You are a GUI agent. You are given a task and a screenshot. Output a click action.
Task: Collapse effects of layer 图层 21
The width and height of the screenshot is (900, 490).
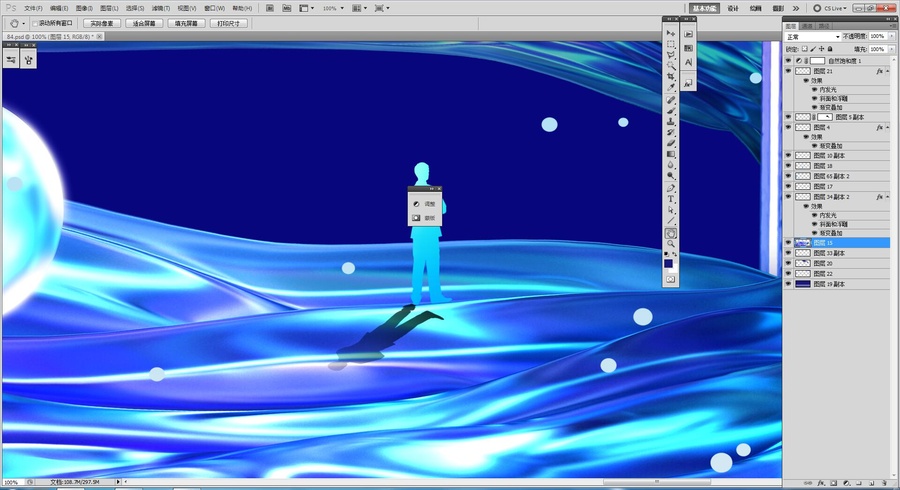tap(887, 71)
